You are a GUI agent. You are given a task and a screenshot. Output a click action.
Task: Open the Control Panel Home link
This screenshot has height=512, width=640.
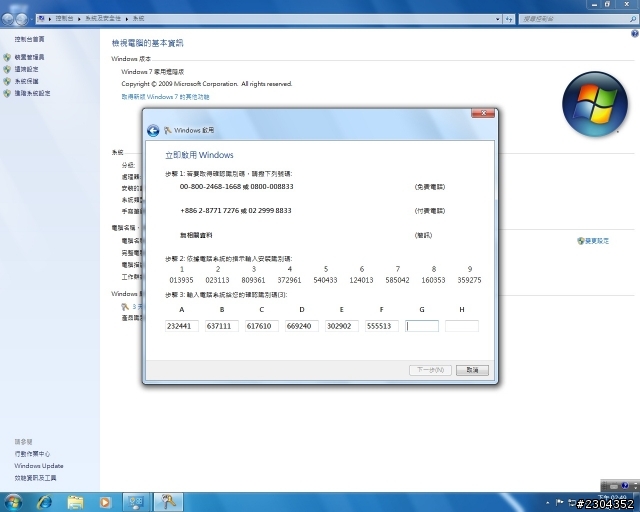(x=29, y=39)
